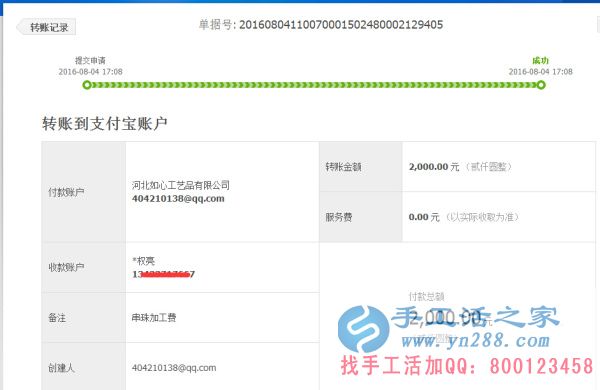Click the 备注 row label
Viewport: 600px width, 390px height.
[57, 317]
